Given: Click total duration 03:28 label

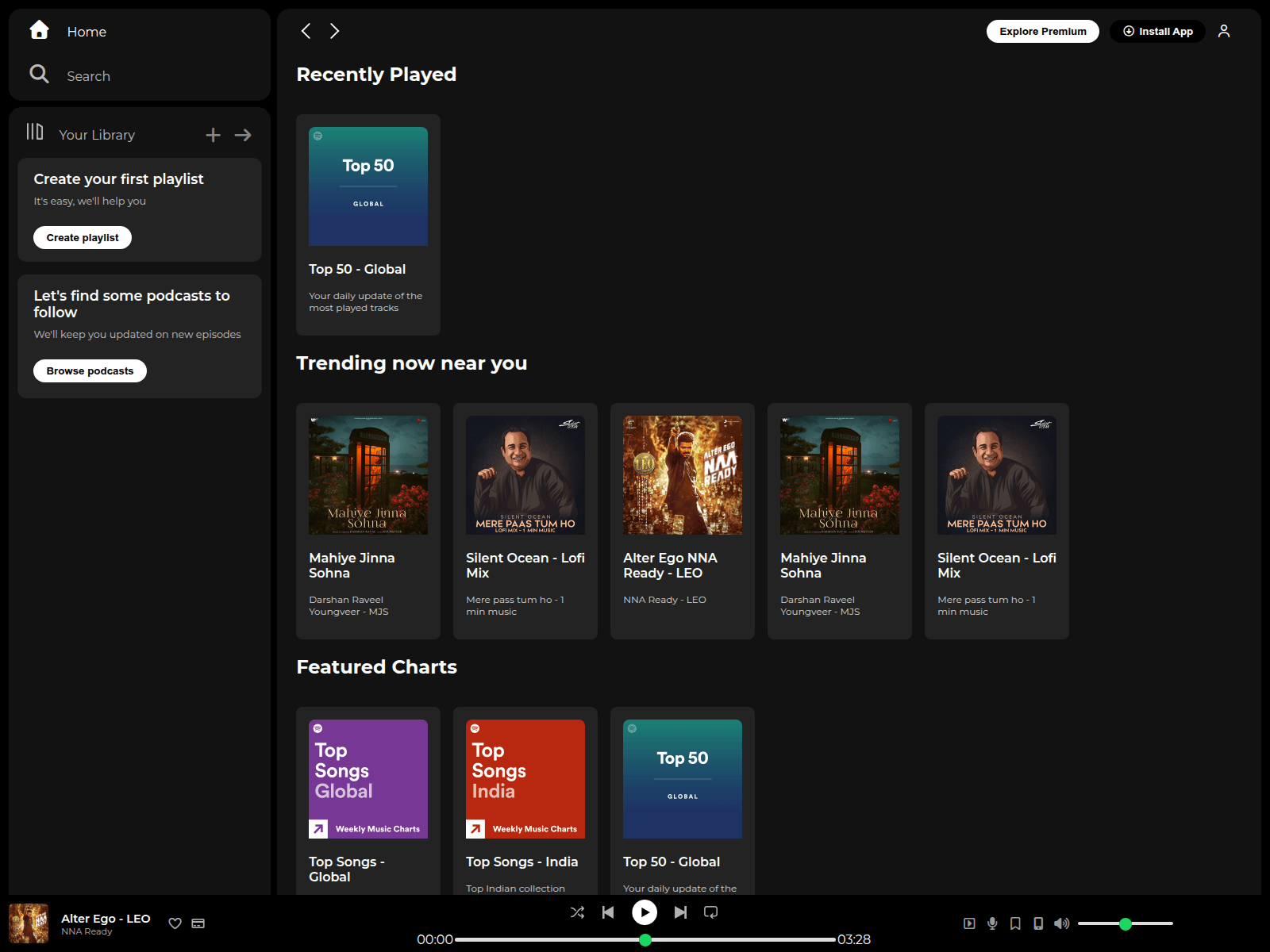Looking at the screenshot, I should pos(854,939).
